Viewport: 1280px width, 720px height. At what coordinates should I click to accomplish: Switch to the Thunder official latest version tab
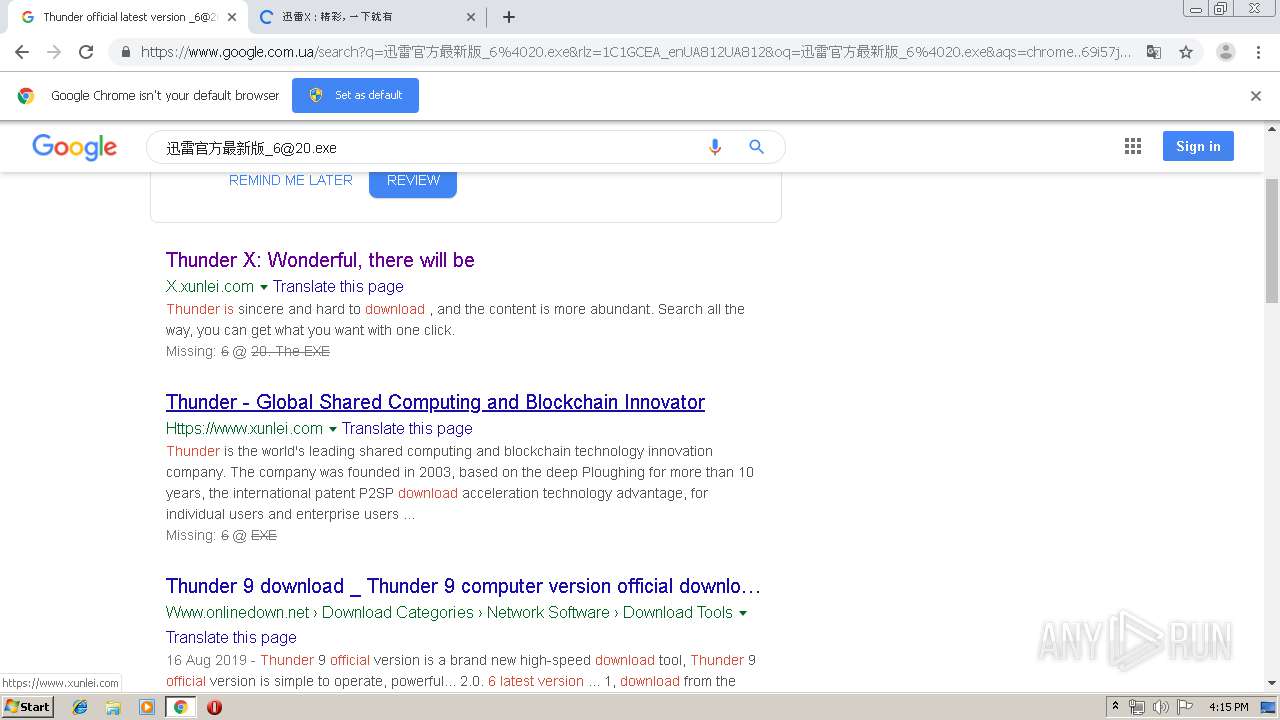[x=127, y=17]
